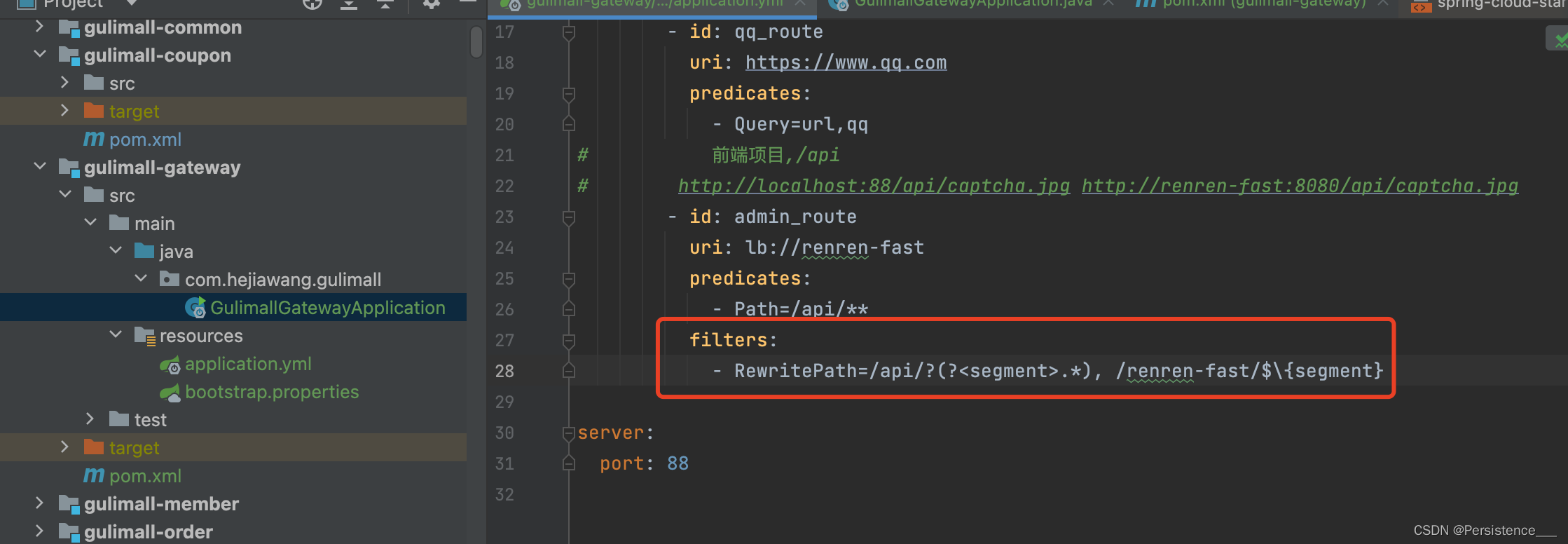Click the gulimall-member module folder icon
This screenshot has width=1568, height=544.
coord(69,505)
